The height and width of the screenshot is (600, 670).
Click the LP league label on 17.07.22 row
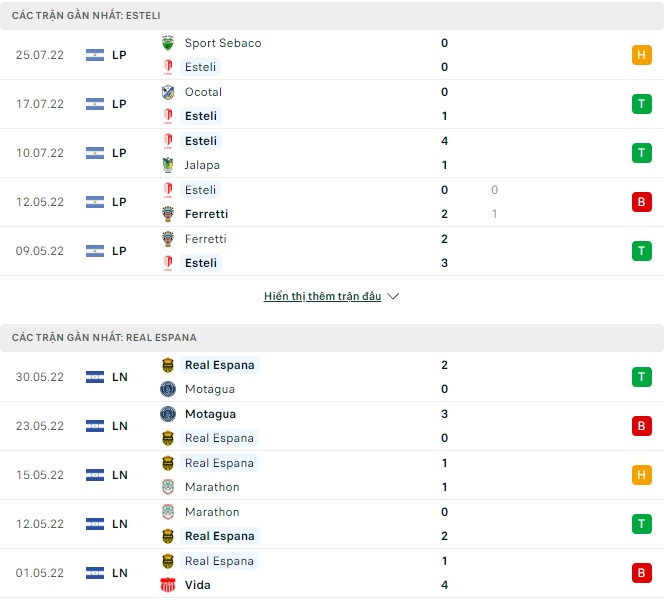coord(119,104)
